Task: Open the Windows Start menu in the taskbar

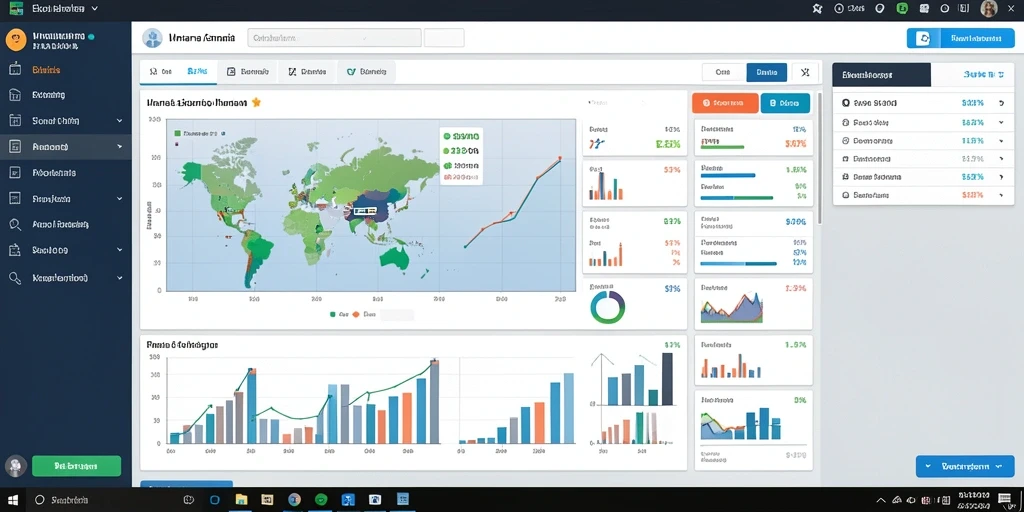Action: coord(13,500)
